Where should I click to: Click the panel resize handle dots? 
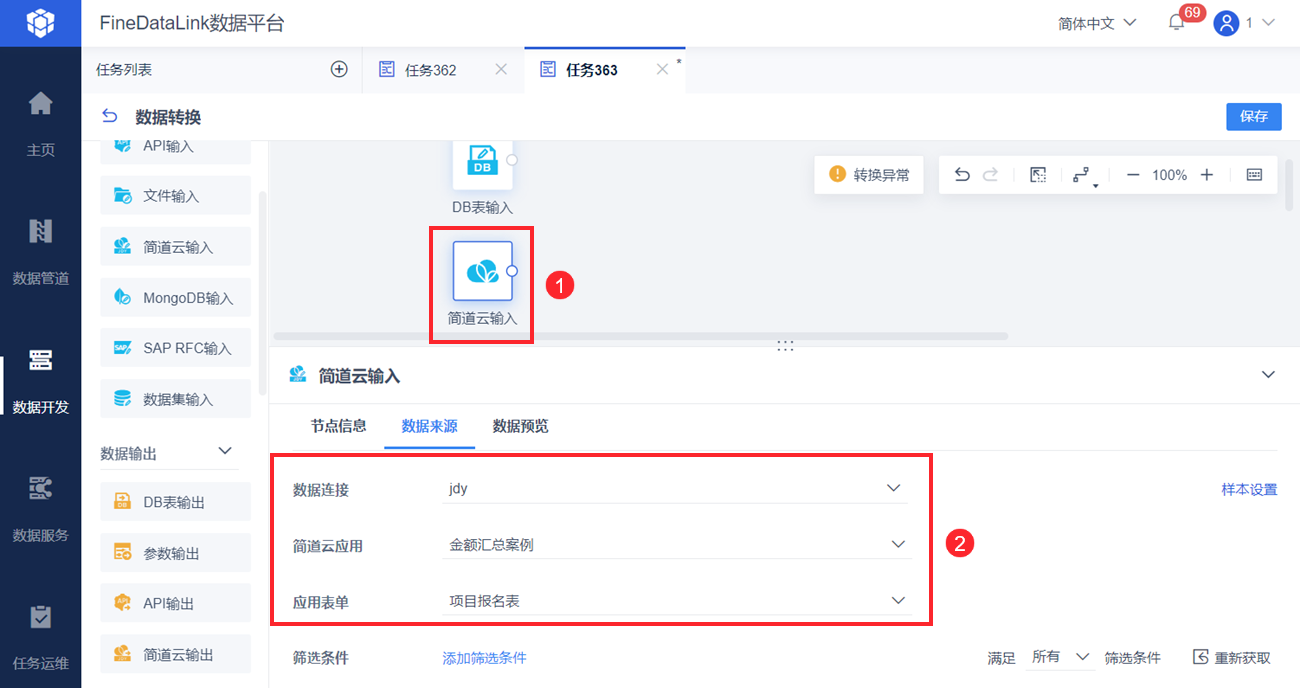(x=785, y=345)
